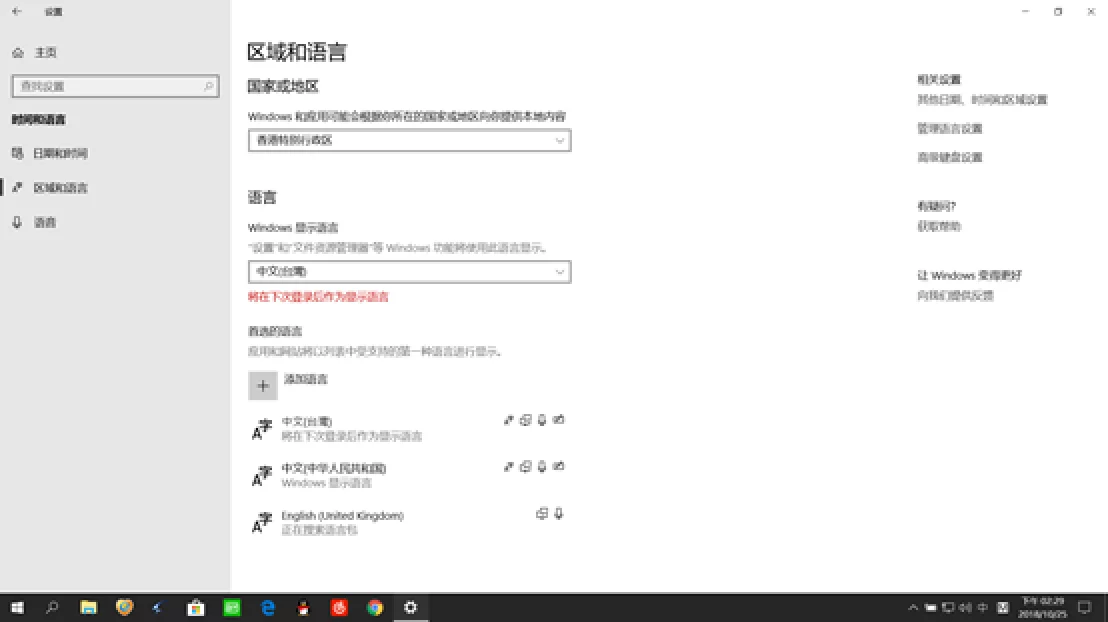Expand the Windows 显示语言 dropdown showing 中文(台灣)
The image size is (1108, 622).
tap(409, 271)
